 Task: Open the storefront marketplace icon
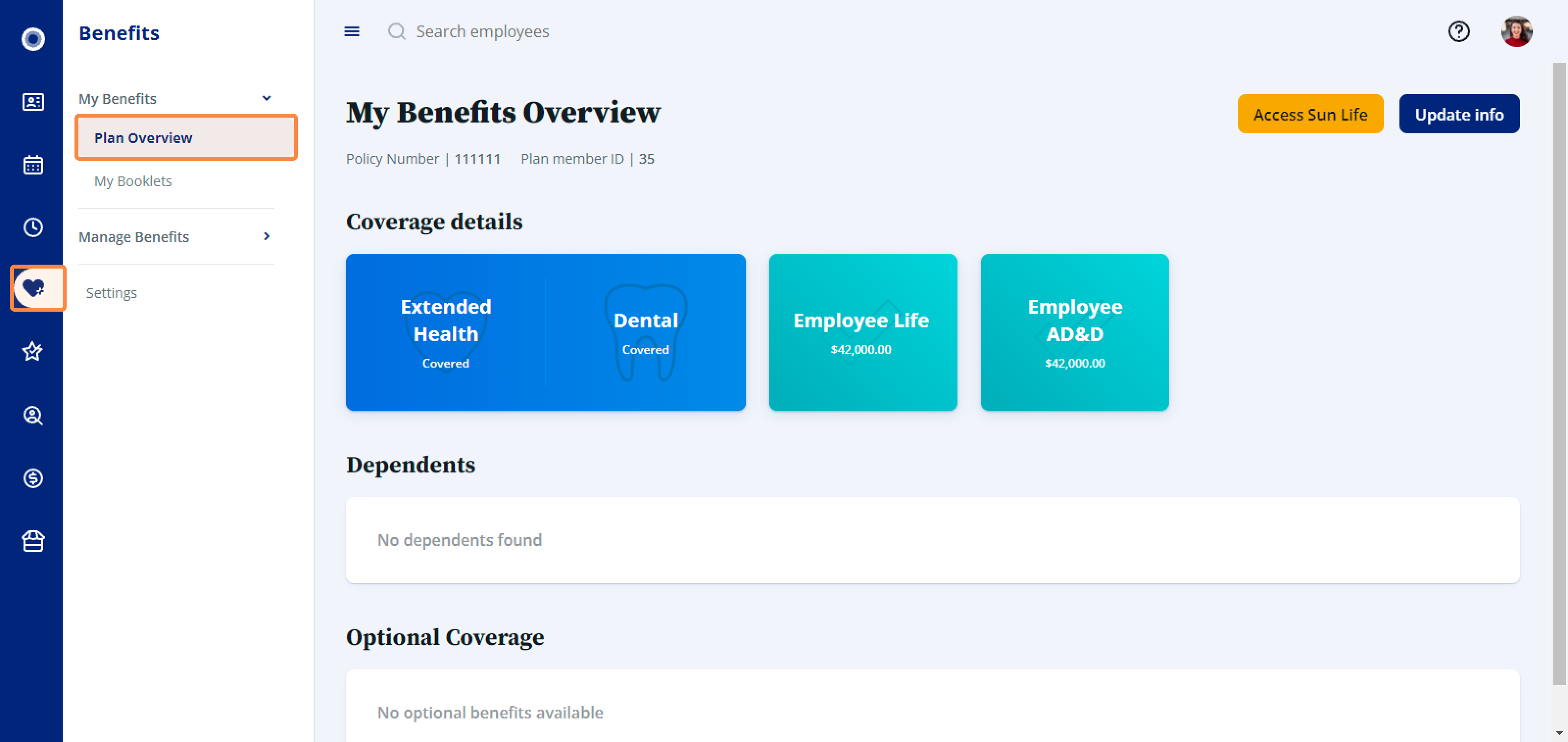pos(33,541)
